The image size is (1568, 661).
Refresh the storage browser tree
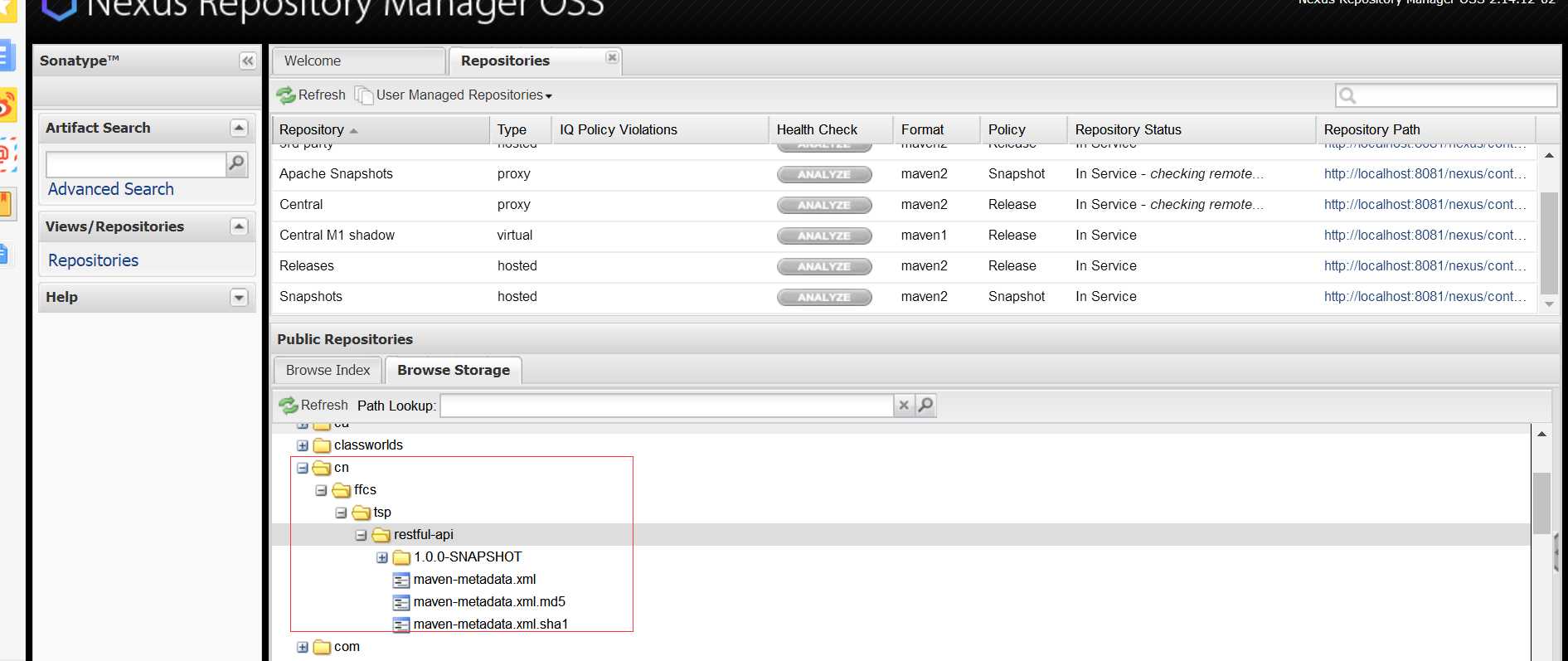(313, 405)
